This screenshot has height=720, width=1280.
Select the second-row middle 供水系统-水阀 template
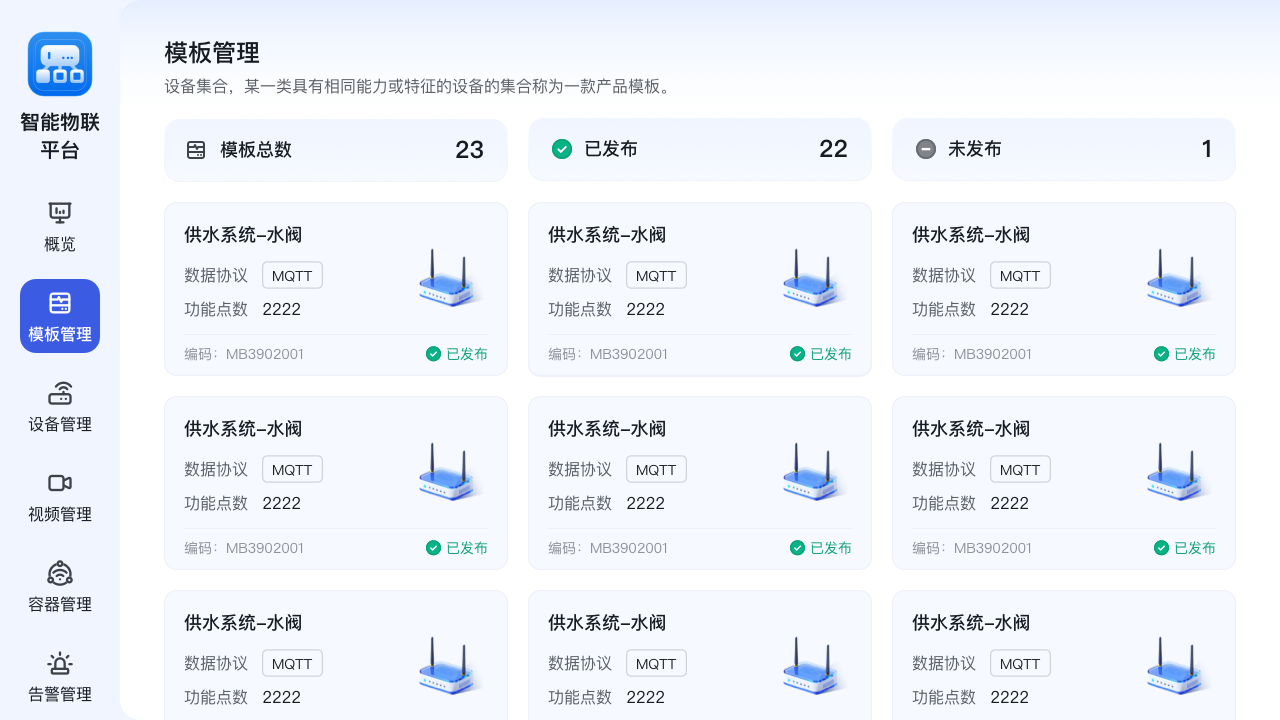[x=699, y=482]
